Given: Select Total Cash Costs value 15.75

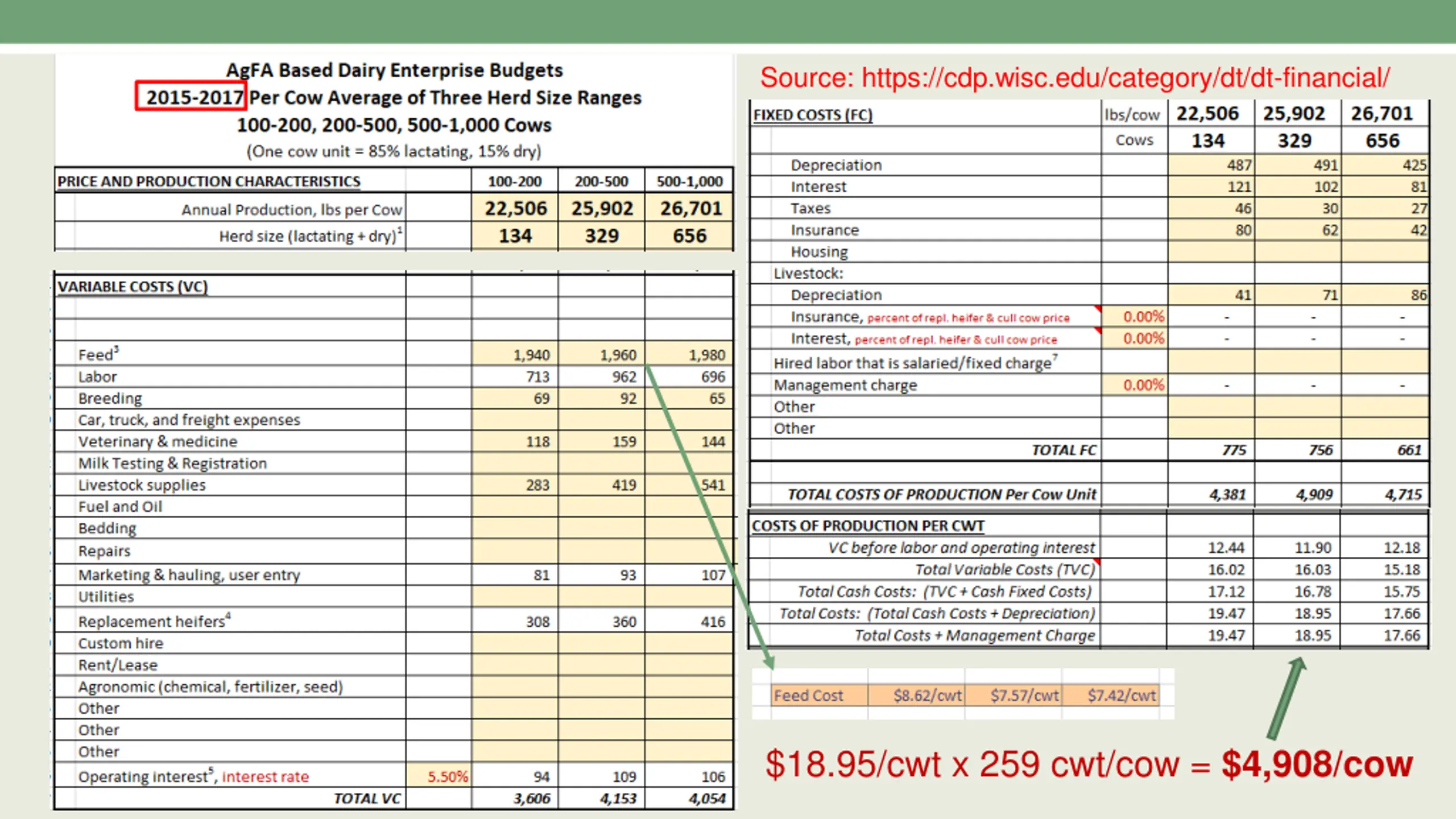Looking at the screenshot, I should (1401, 591).
